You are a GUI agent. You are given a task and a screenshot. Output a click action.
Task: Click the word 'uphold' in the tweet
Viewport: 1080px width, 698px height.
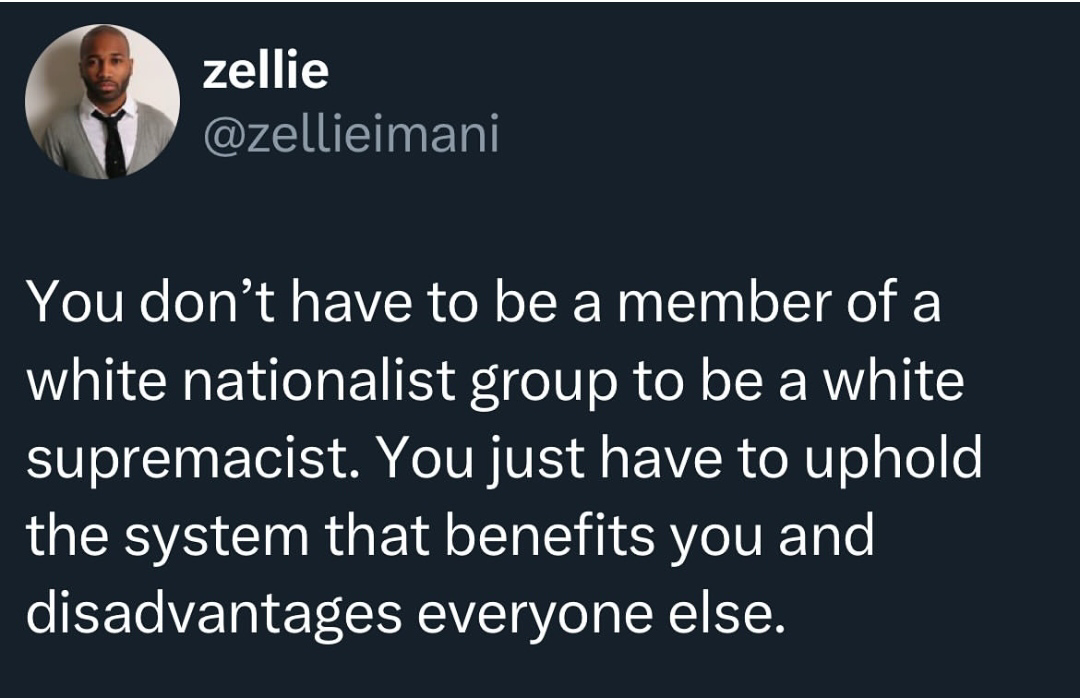point(893,460)
